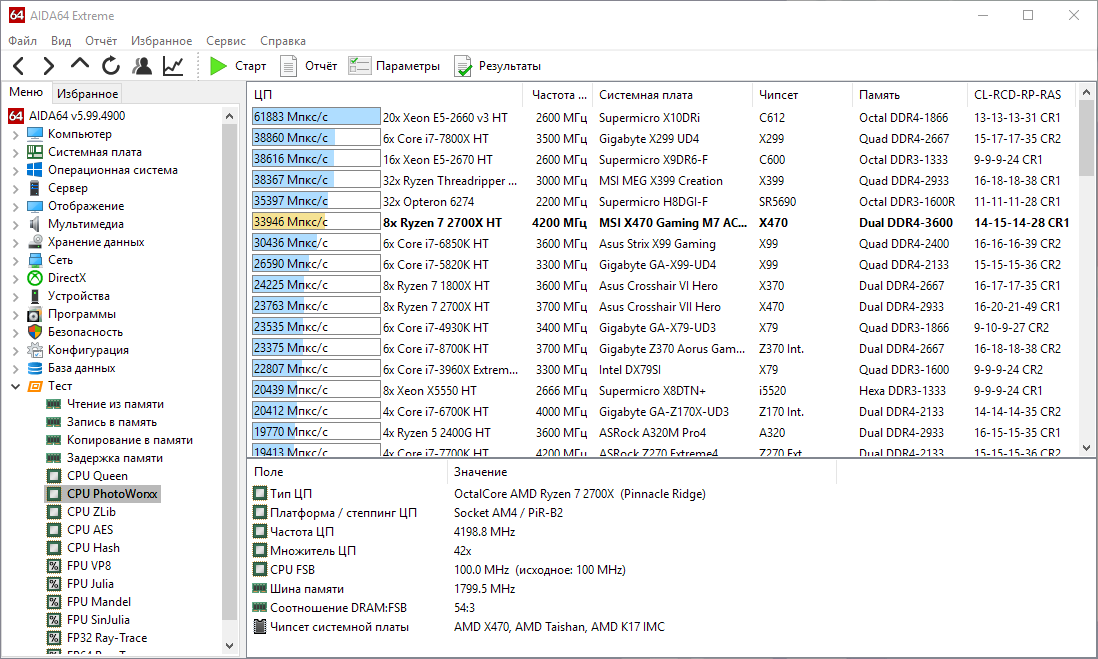Expand the Отображение tree node
This screenshot has width=1098, height=659.
click(x=15, y=206)
